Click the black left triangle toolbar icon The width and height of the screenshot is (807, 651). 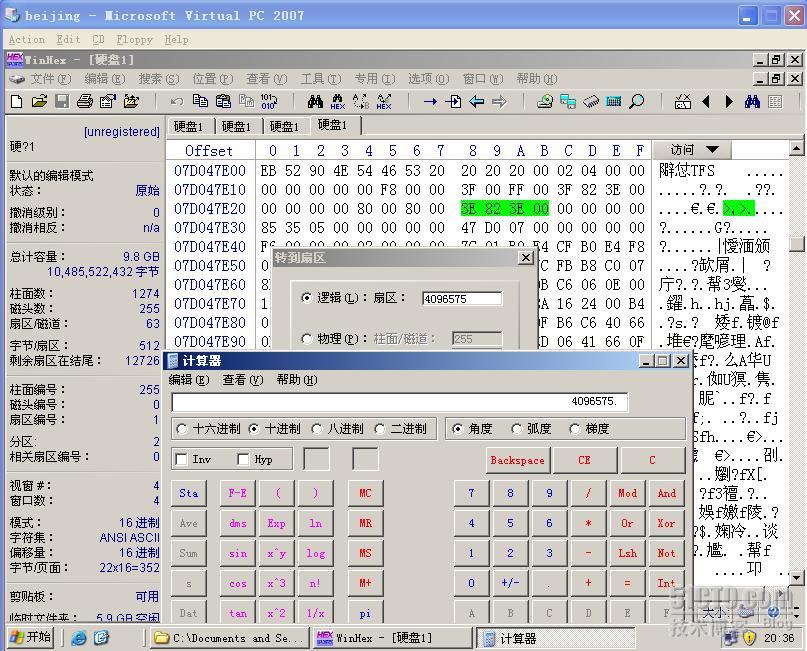point(706,101)
